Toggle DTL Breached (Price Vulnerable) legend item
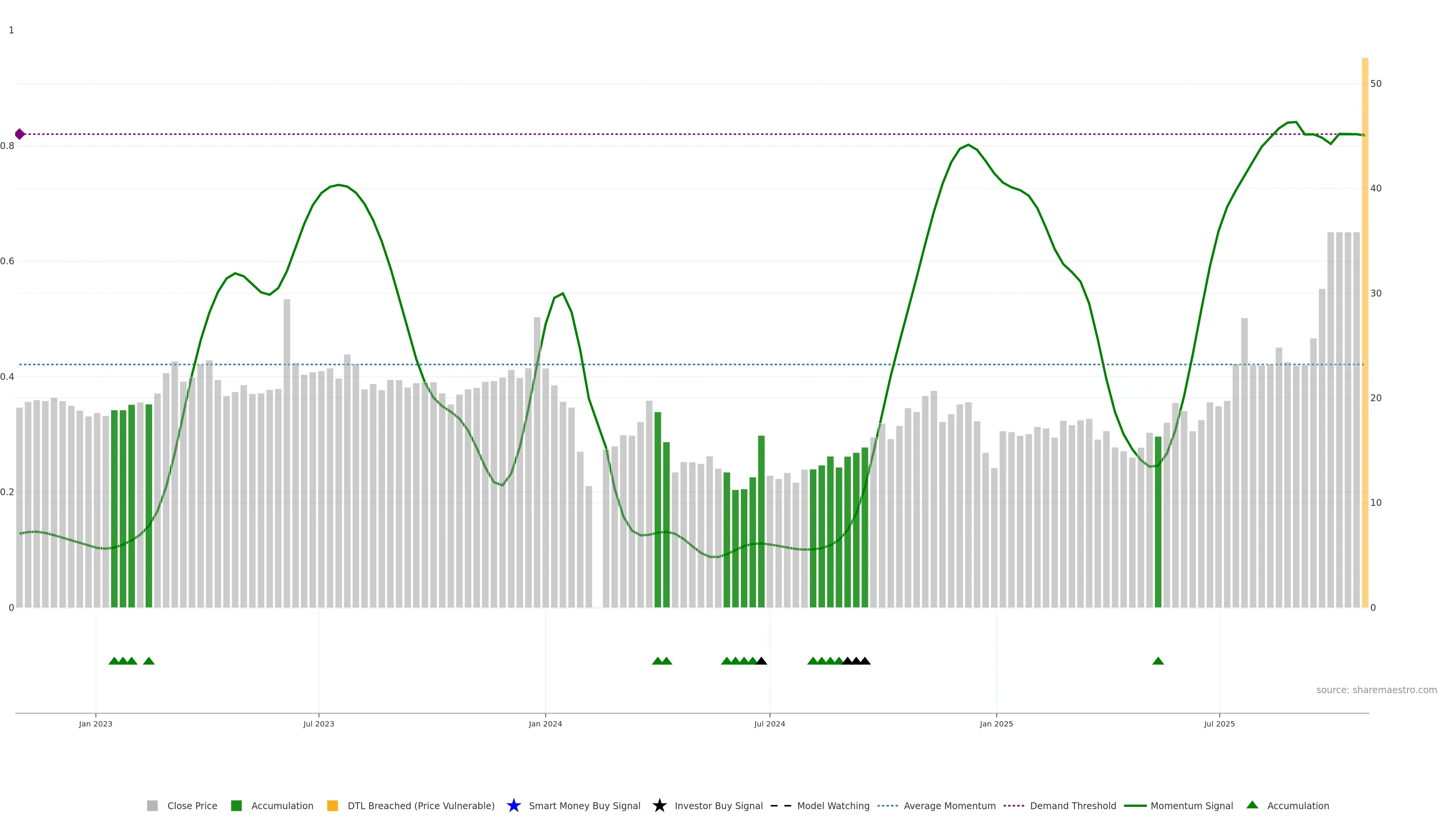1456x819 pixels. [x=420, y=806]
